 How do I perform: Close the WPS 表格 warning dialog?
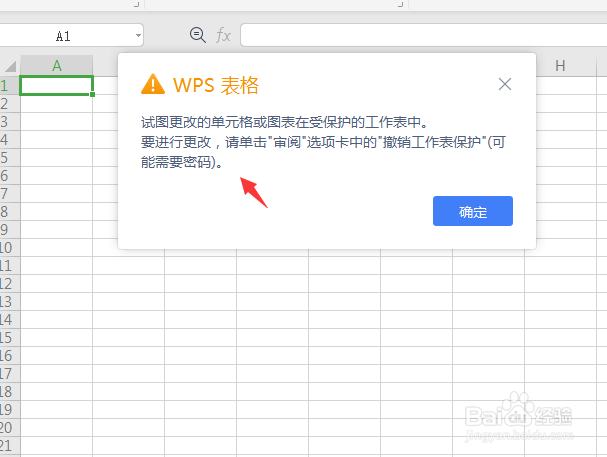(x=505, y=84)
